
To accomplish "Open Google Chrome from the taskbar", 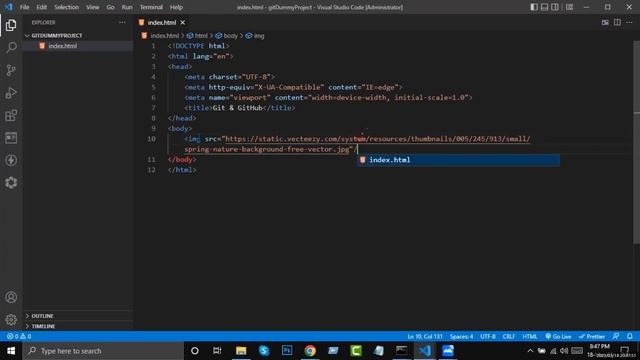I will tap(310, 351).
